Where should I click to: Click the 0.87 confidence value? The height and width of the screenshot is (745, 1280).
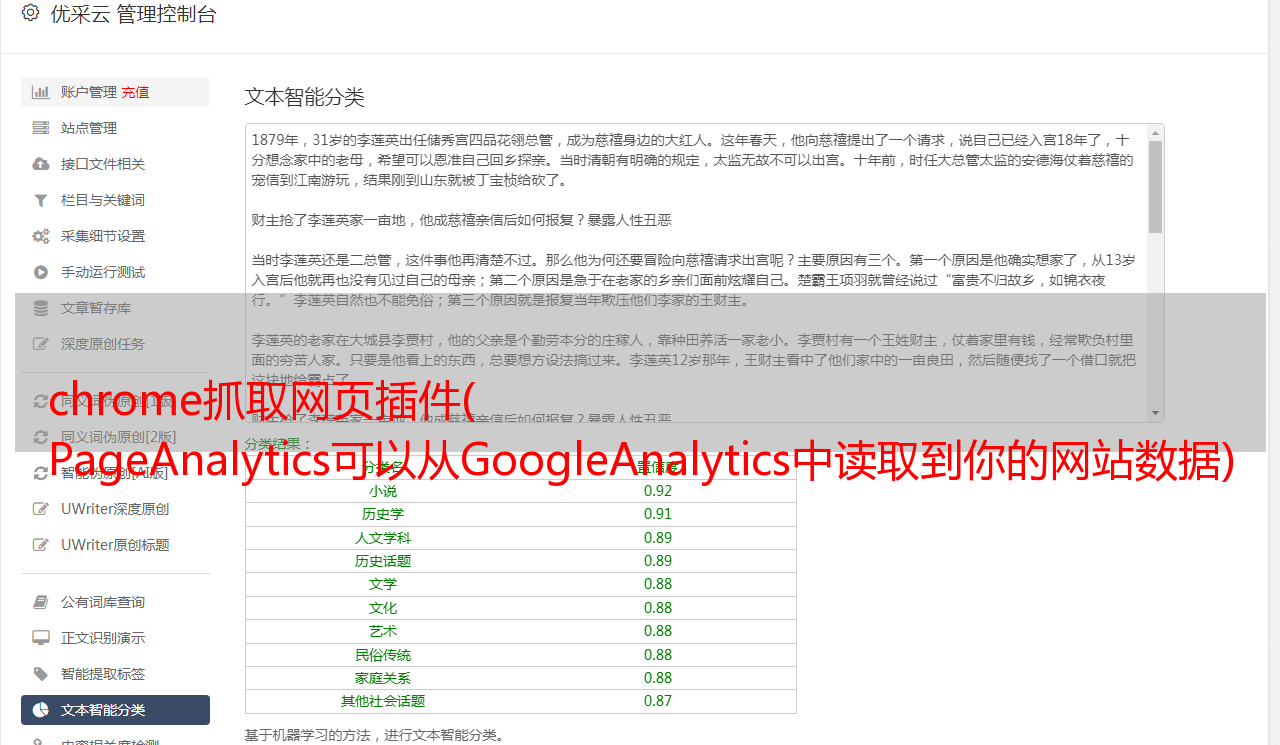click(x=658, y=701)
